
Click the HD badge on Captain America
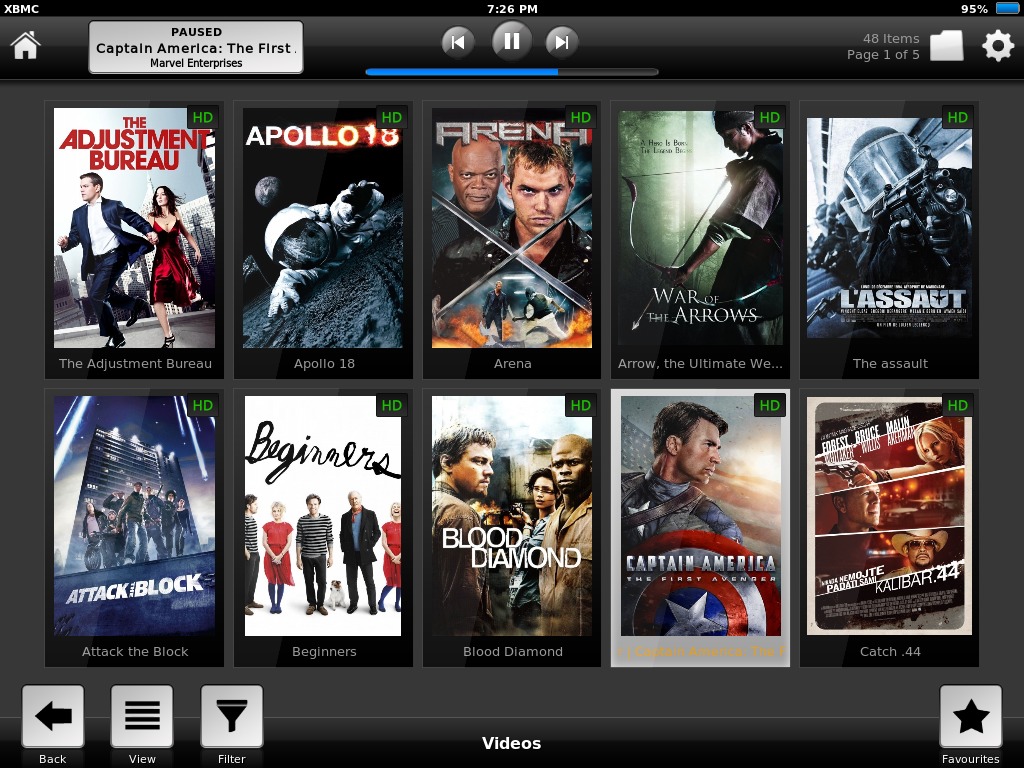pyautogui.click(x=769, y=406)
